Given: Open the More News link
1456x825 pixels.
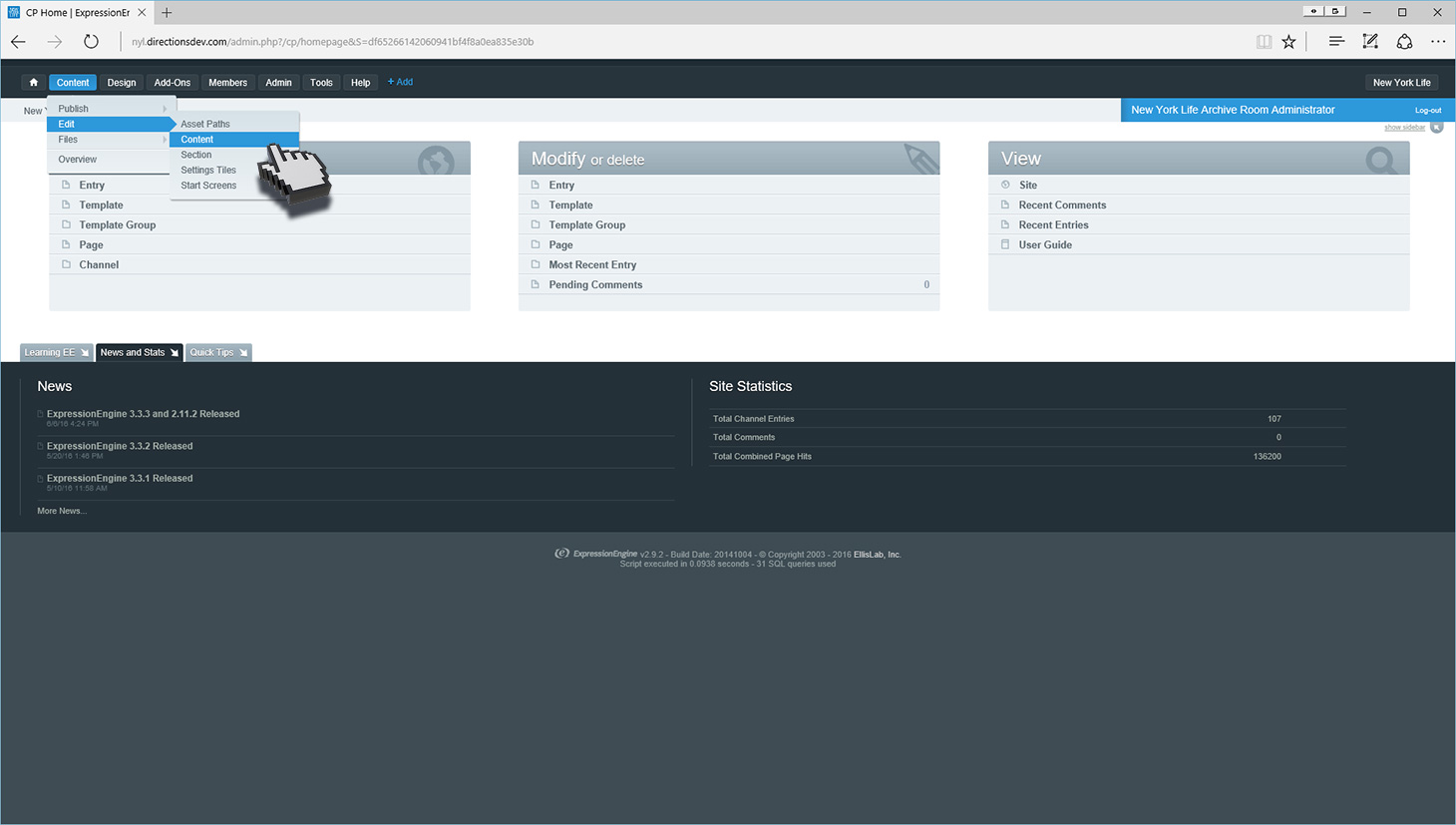Looking at the screenshot, I should click(x=62, y=511).
